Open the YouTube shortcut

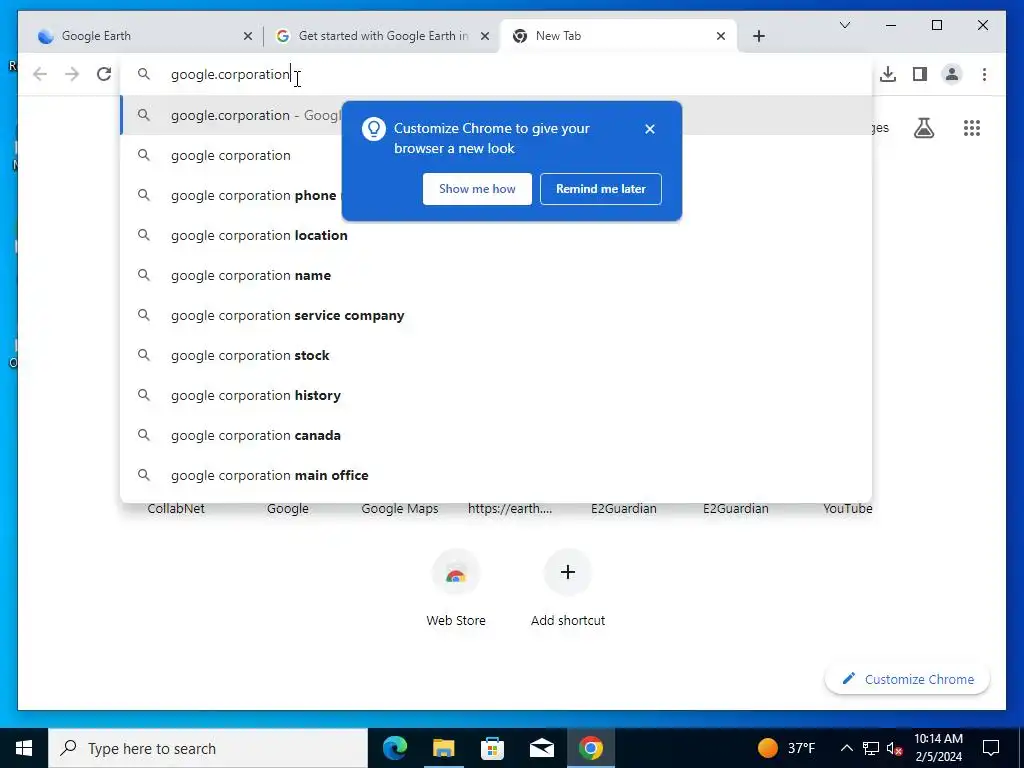[x=848, y=508]
